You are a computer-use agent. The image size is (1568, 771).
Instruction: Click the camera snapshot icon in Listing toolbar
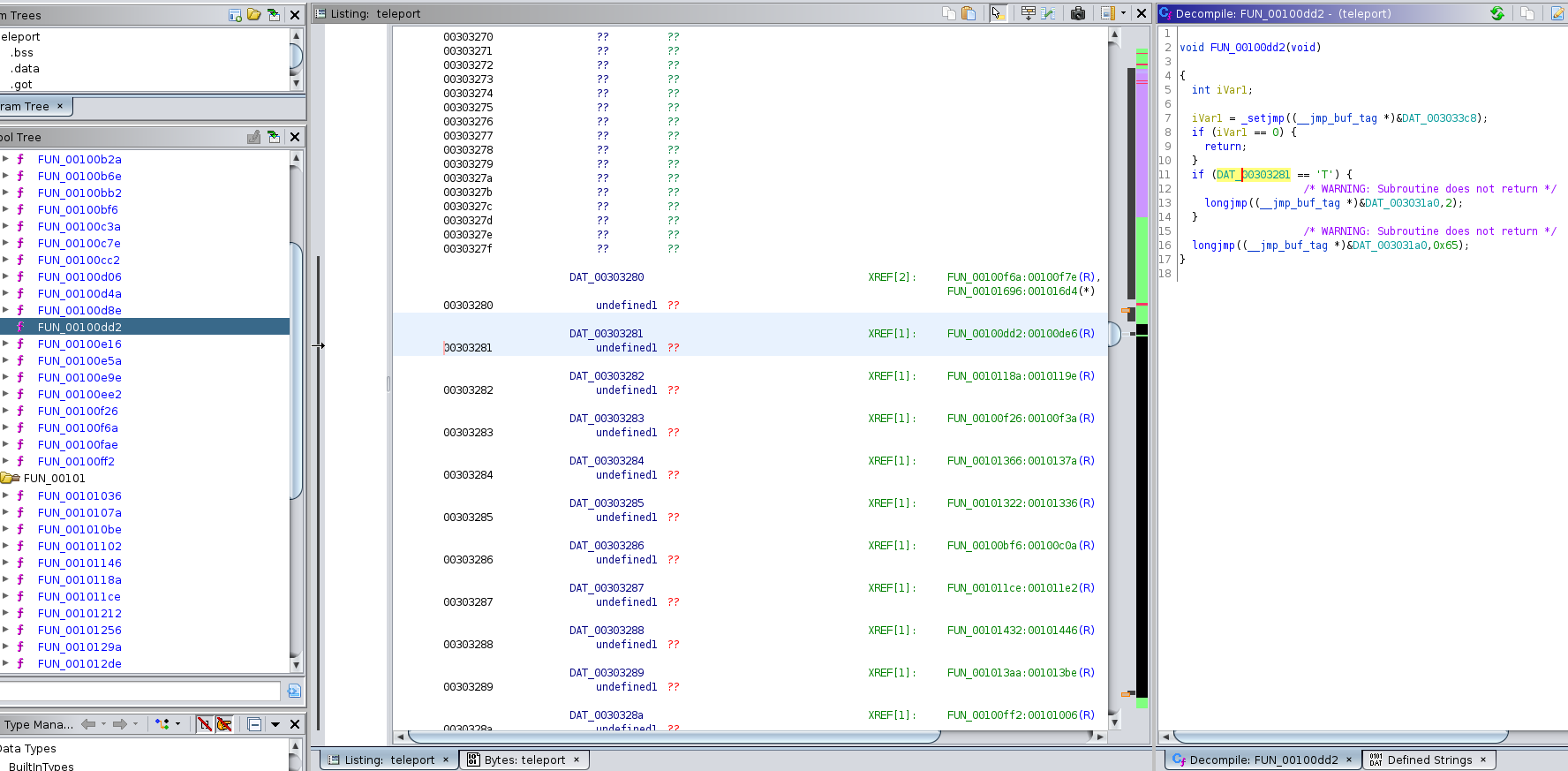[1078, 13]
